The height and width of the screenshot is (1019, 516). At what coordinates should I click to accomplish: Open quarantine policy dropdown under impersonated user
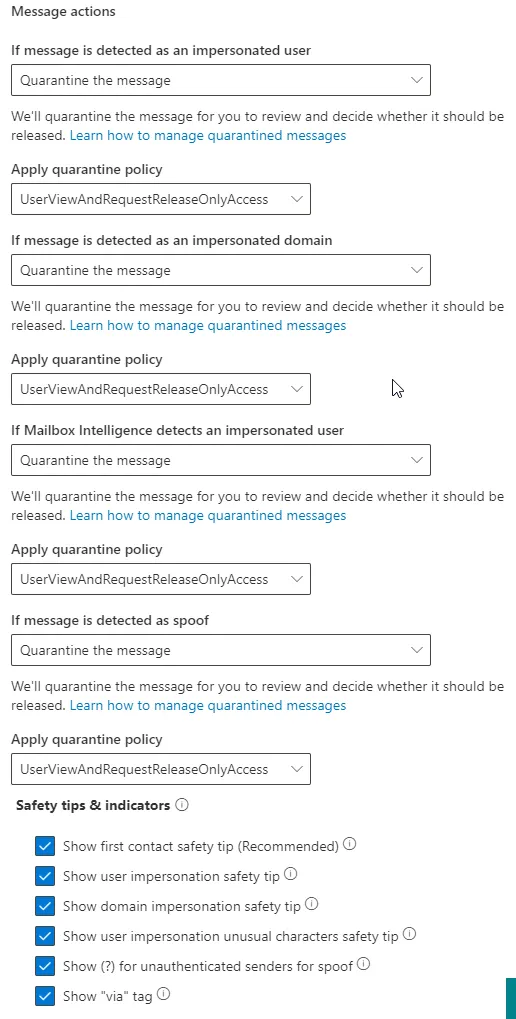coord(161,199)
